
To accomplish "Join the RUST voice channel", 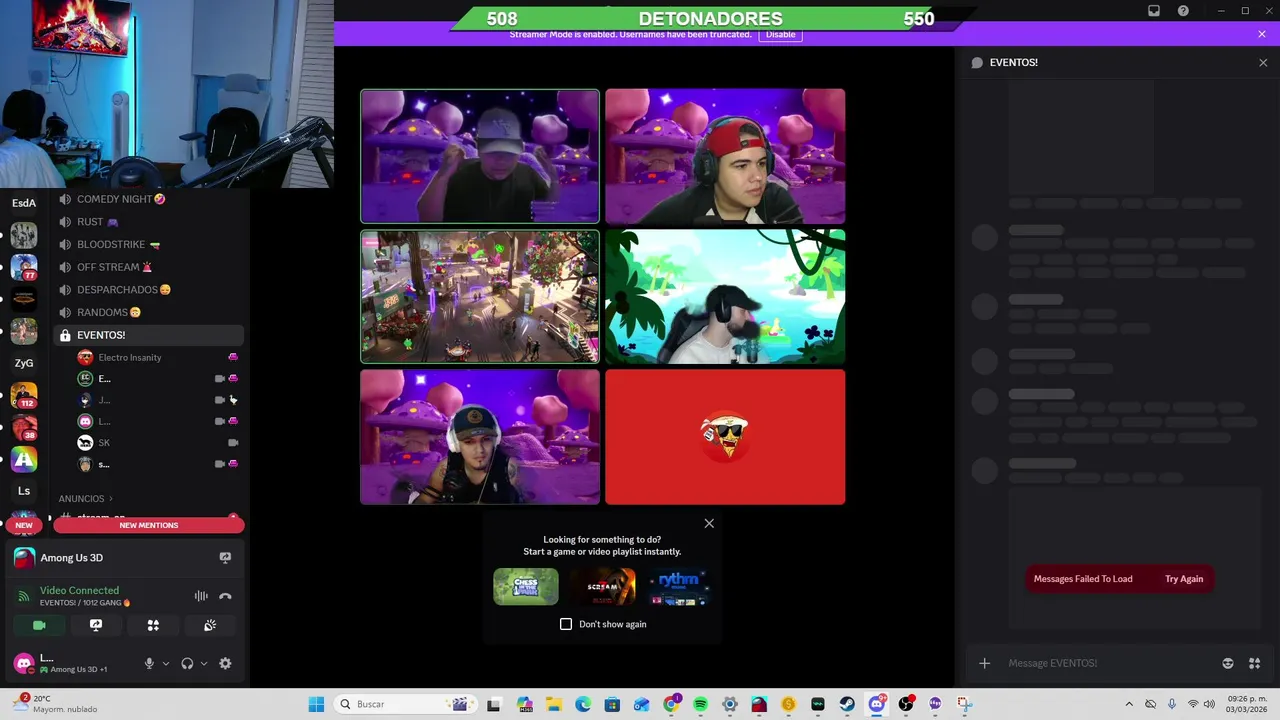I will 148,222.
